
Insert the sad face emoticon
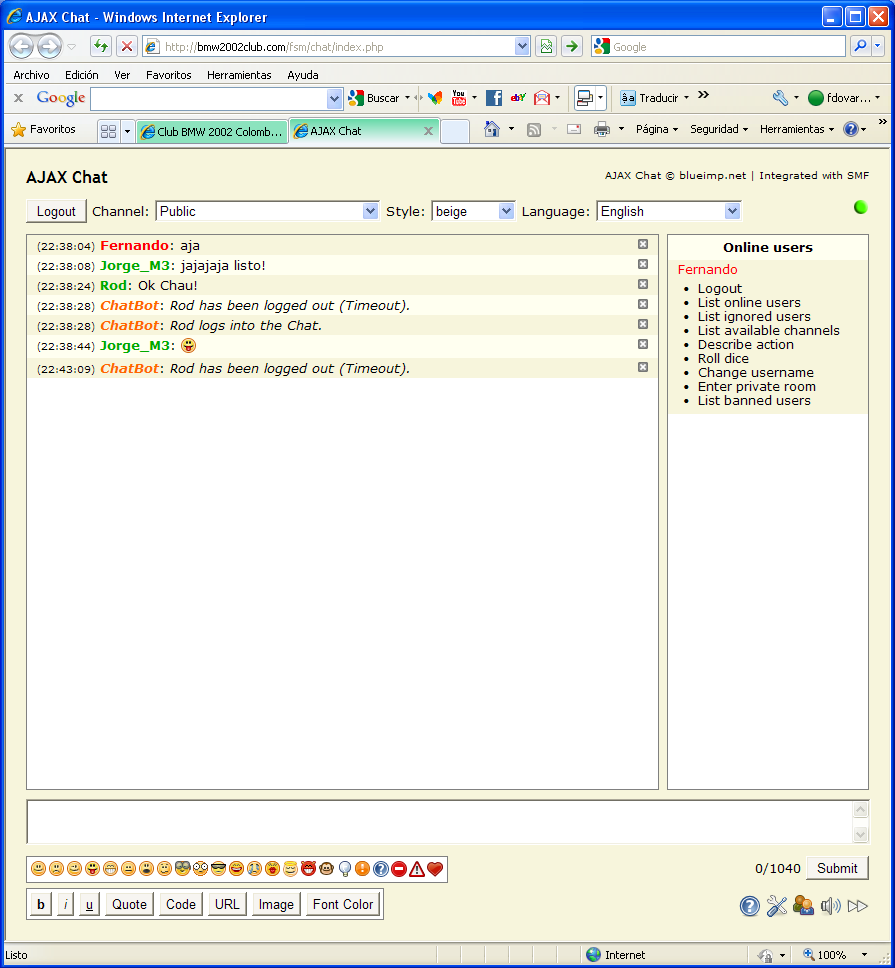56,869
